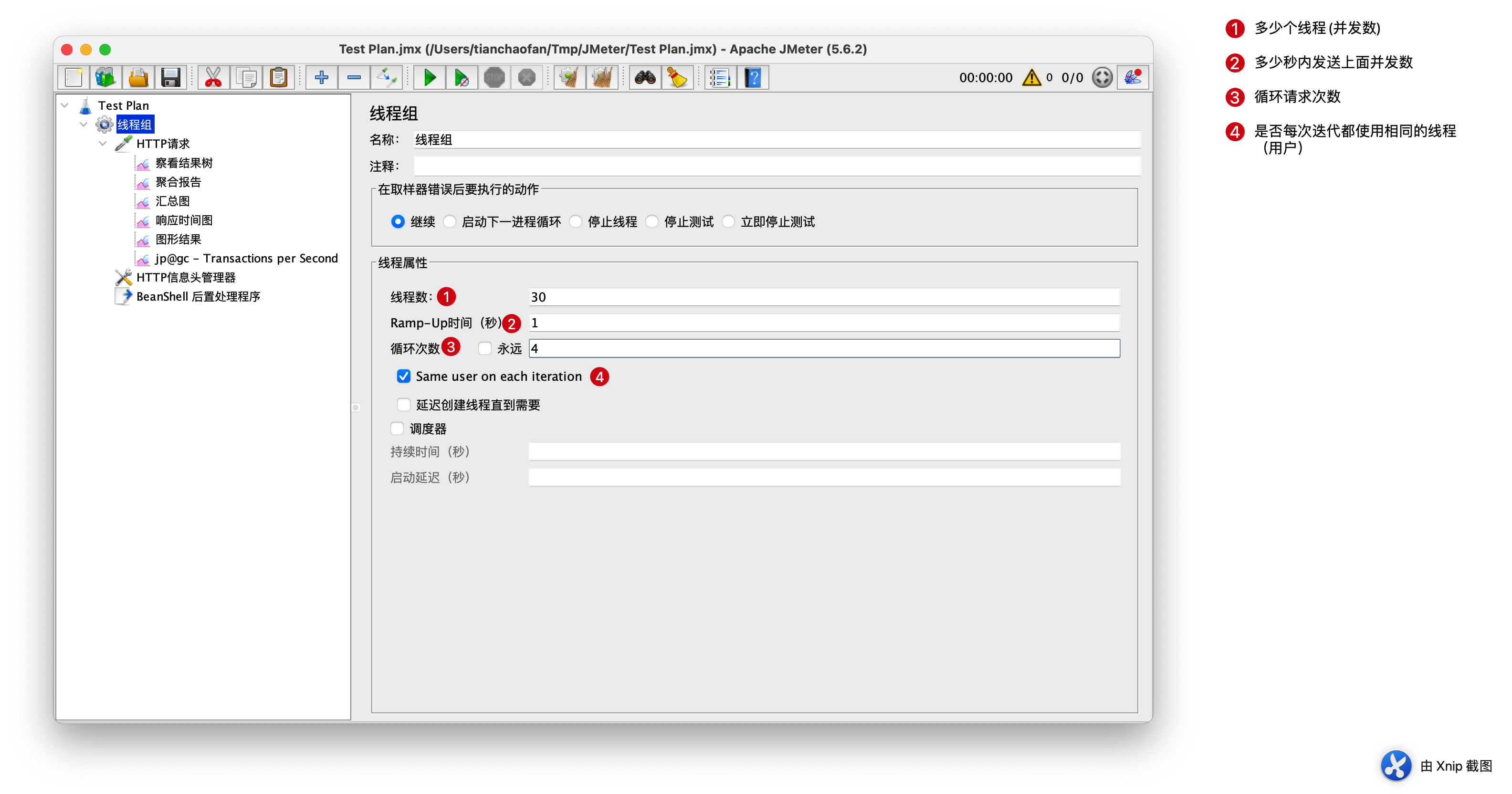Open 响应时间图 listener
Image resolution: width=1512 pixels, height=794 pixels.
[x=184, y=220]
